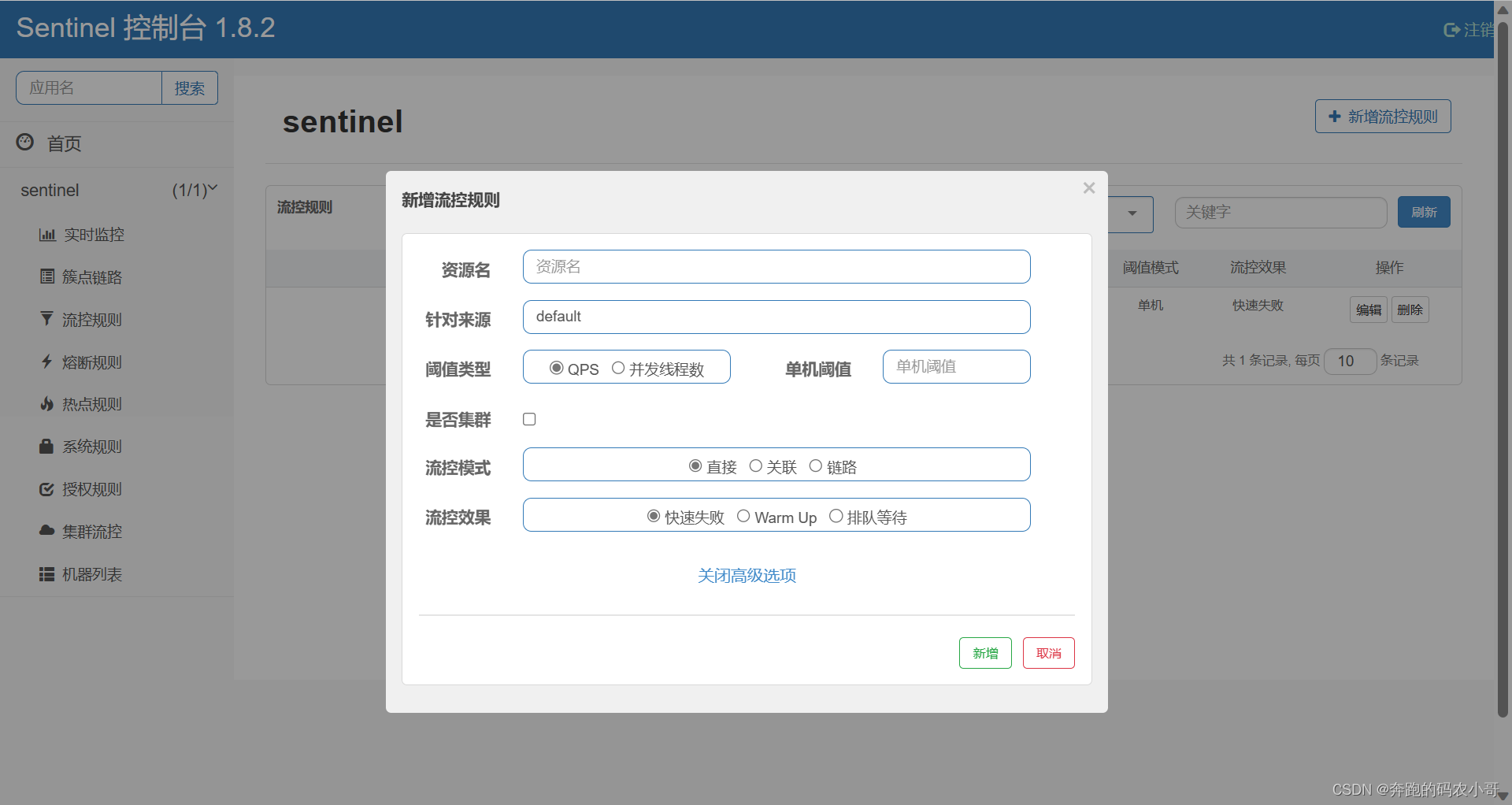
Task: Click the blue 刷新 button
Action: click(1424, 212)
